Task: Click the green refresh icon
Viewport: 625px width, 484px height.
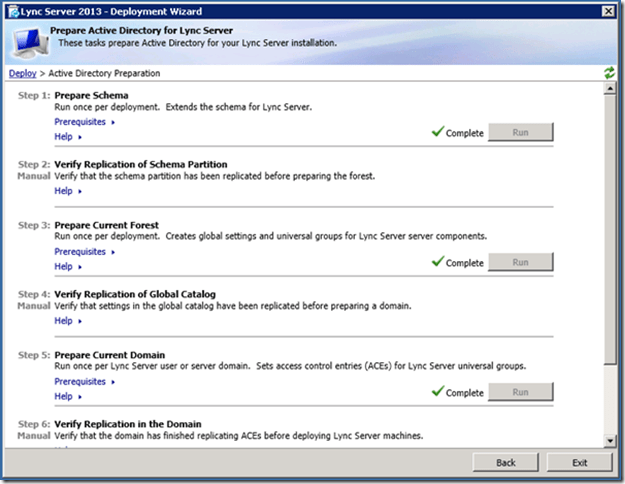Action: tap(609, 73)
